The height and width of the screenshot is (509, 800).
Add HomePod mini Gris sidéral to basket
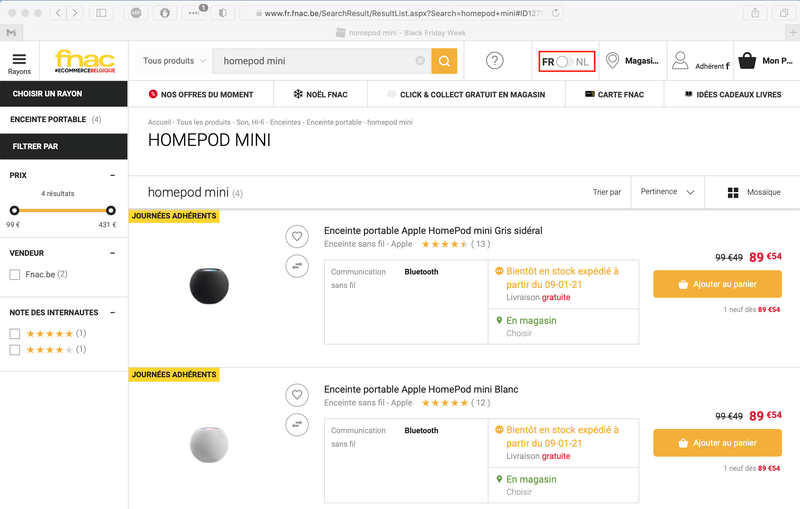717,284
